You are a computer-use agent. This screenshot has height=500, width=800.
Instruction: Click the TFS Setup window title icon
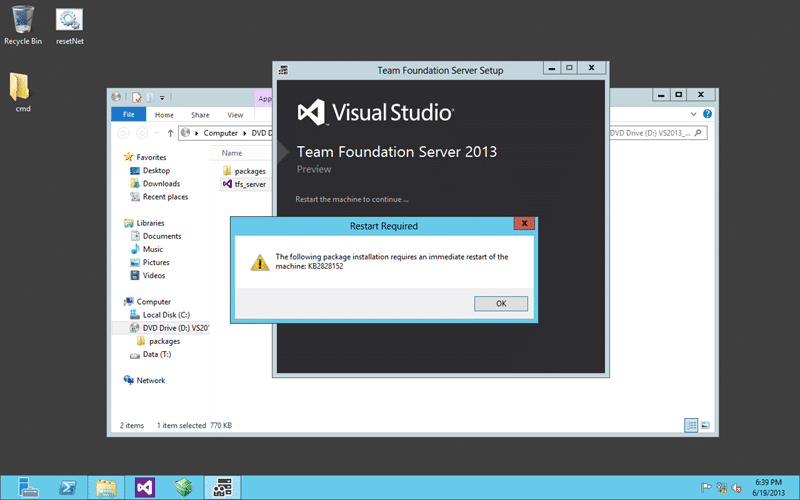coord(283,70)
